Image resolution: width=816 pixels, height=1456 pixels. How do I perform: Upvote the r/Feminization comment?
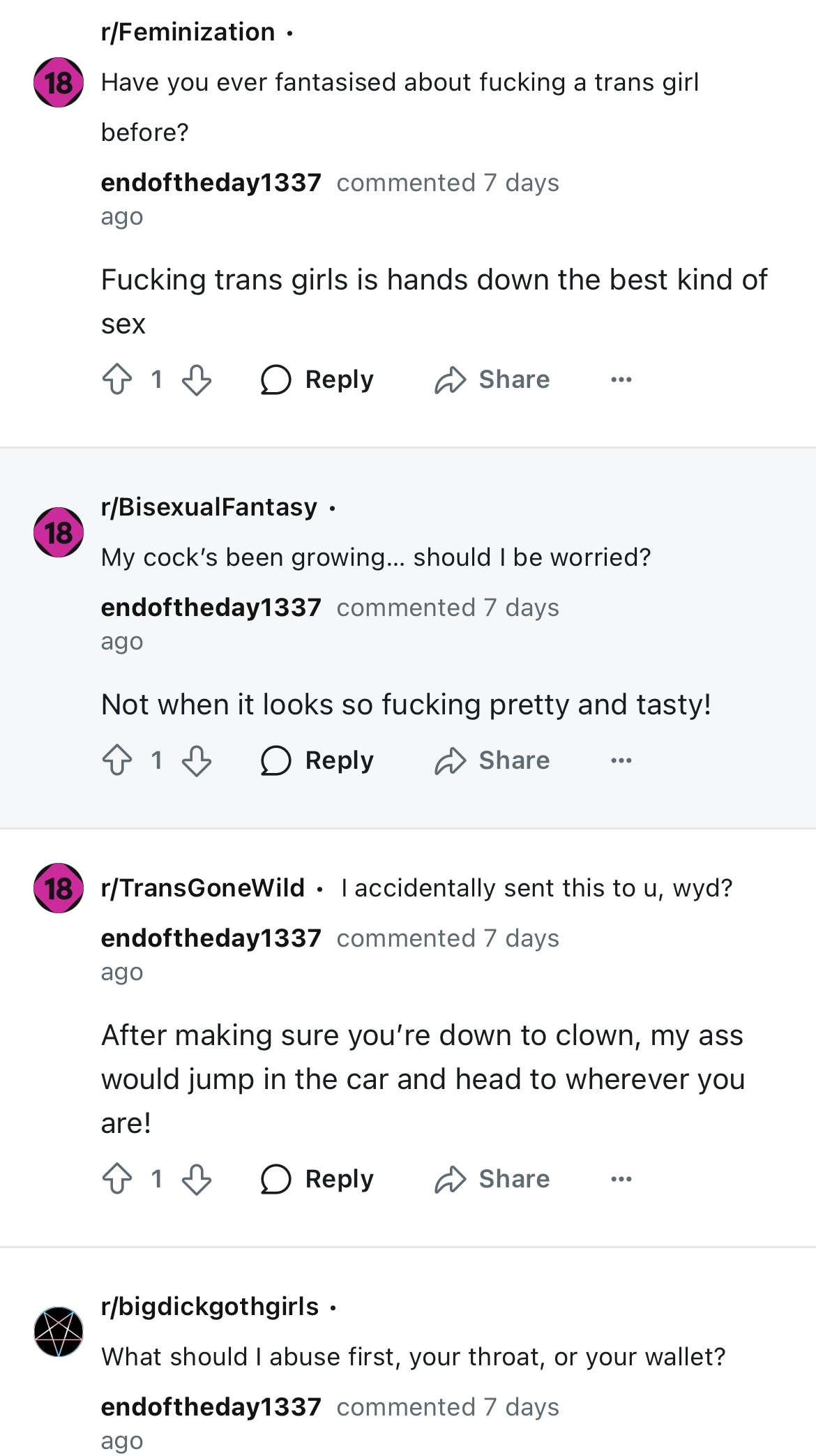[117, 380]
